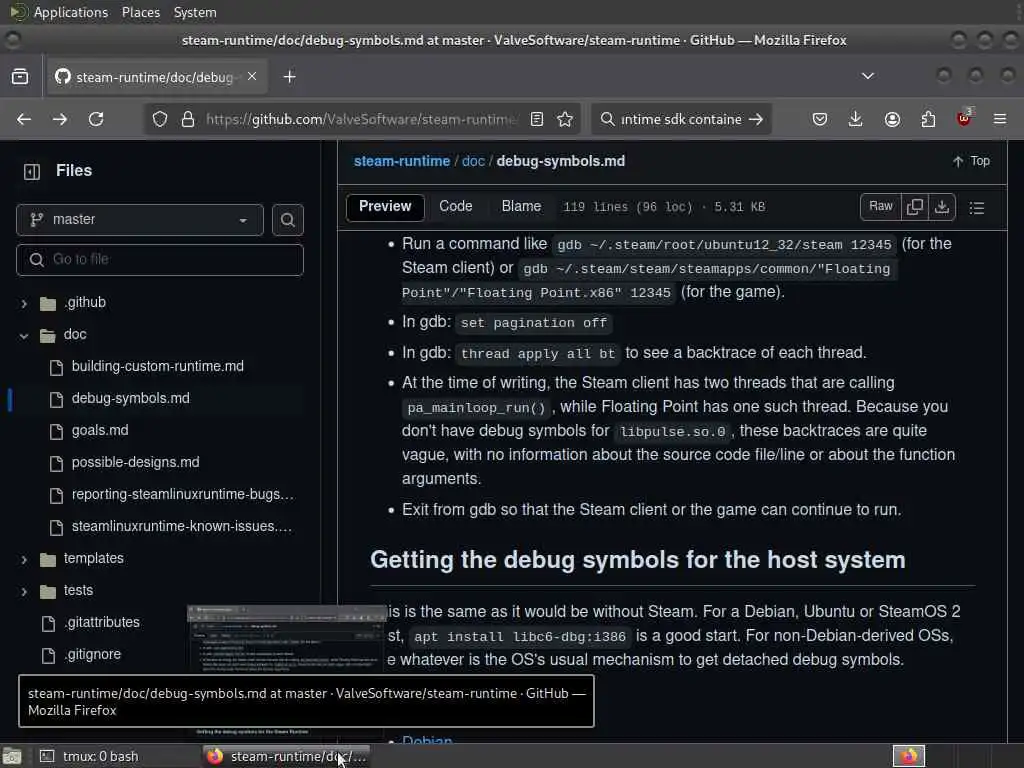Viewport: 1024px width, 768px height.
Task: Click the browser tab labeled steam-runtime/doc/debug
Action: point(155,77)
